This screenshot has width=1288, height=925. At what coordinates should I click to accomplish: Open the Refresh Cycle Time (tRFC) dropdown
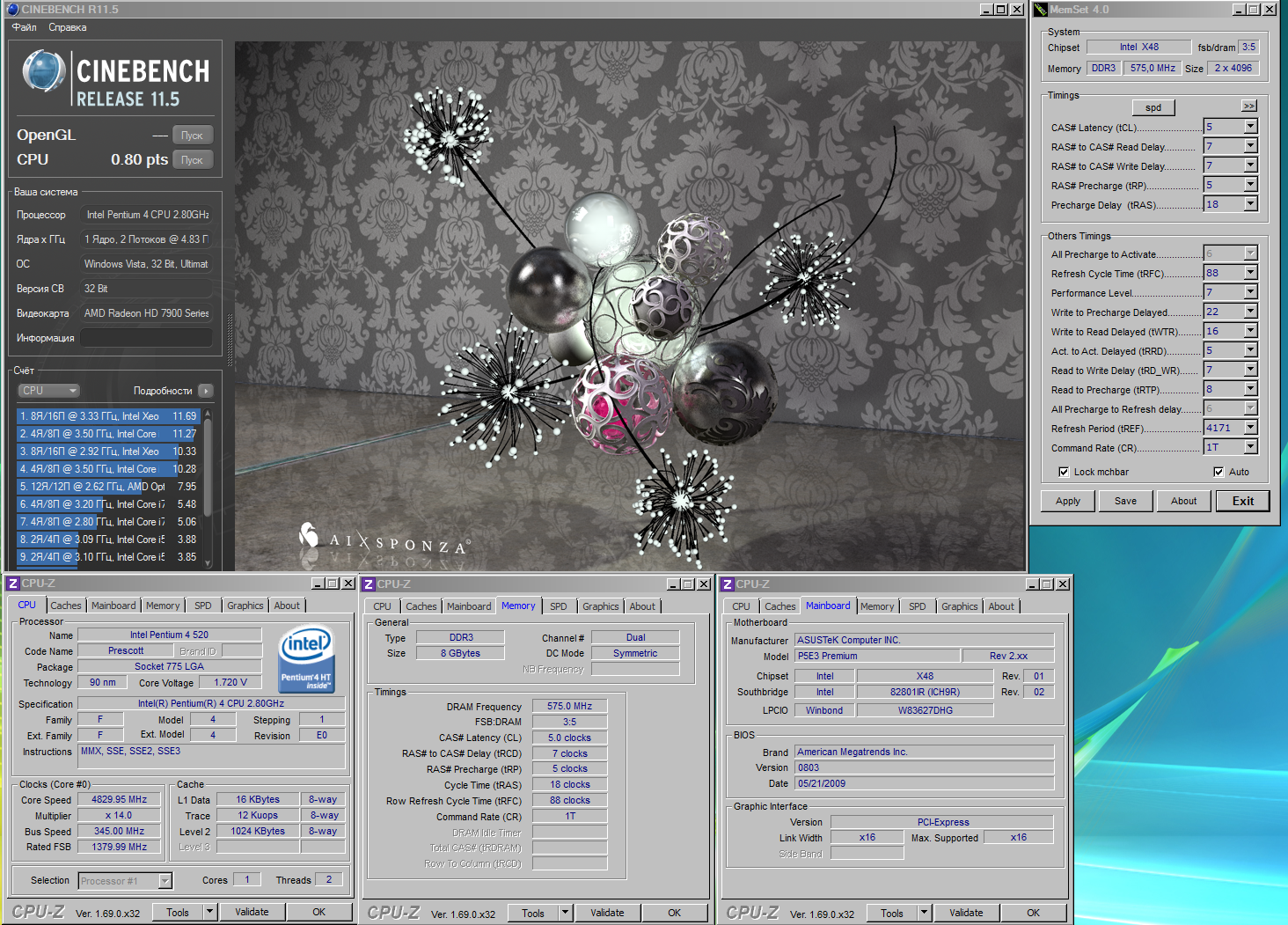click(x=1250, y=273)
